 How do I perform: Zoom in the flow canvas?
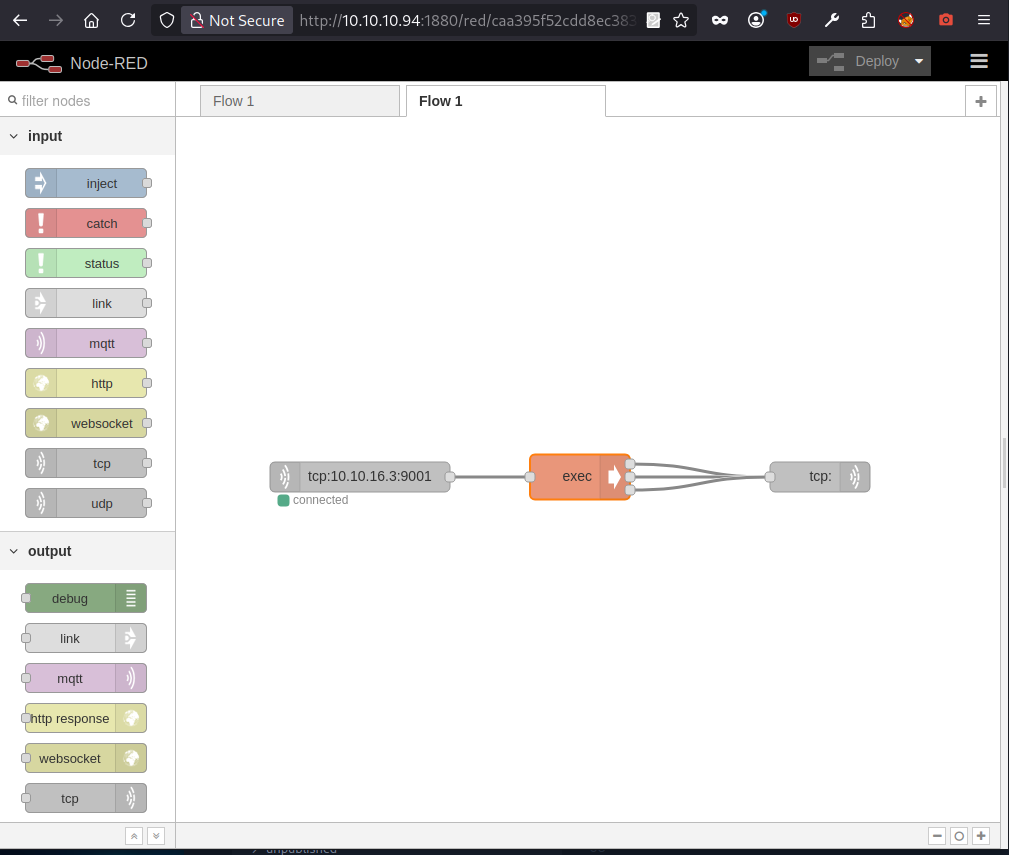(981, 836)
